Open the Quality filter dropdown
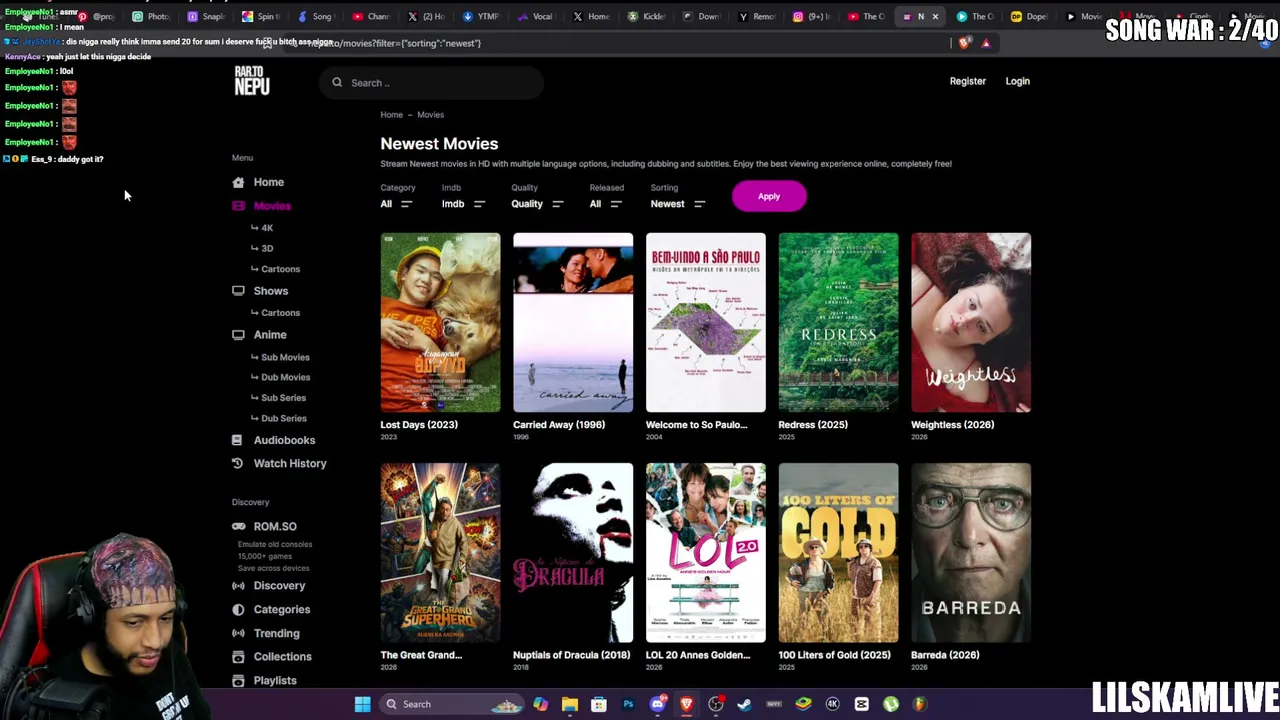Screen dimensions: 1280x720 click(x=538, y=204)
